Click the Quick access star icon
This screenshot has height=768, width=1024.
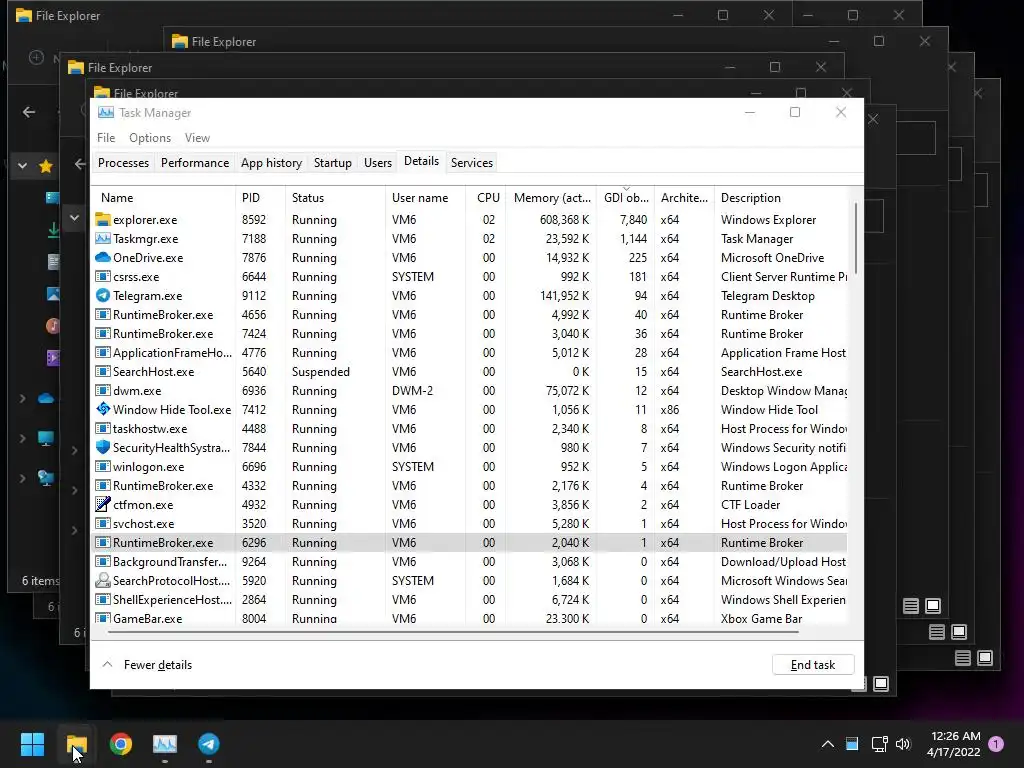46,166
